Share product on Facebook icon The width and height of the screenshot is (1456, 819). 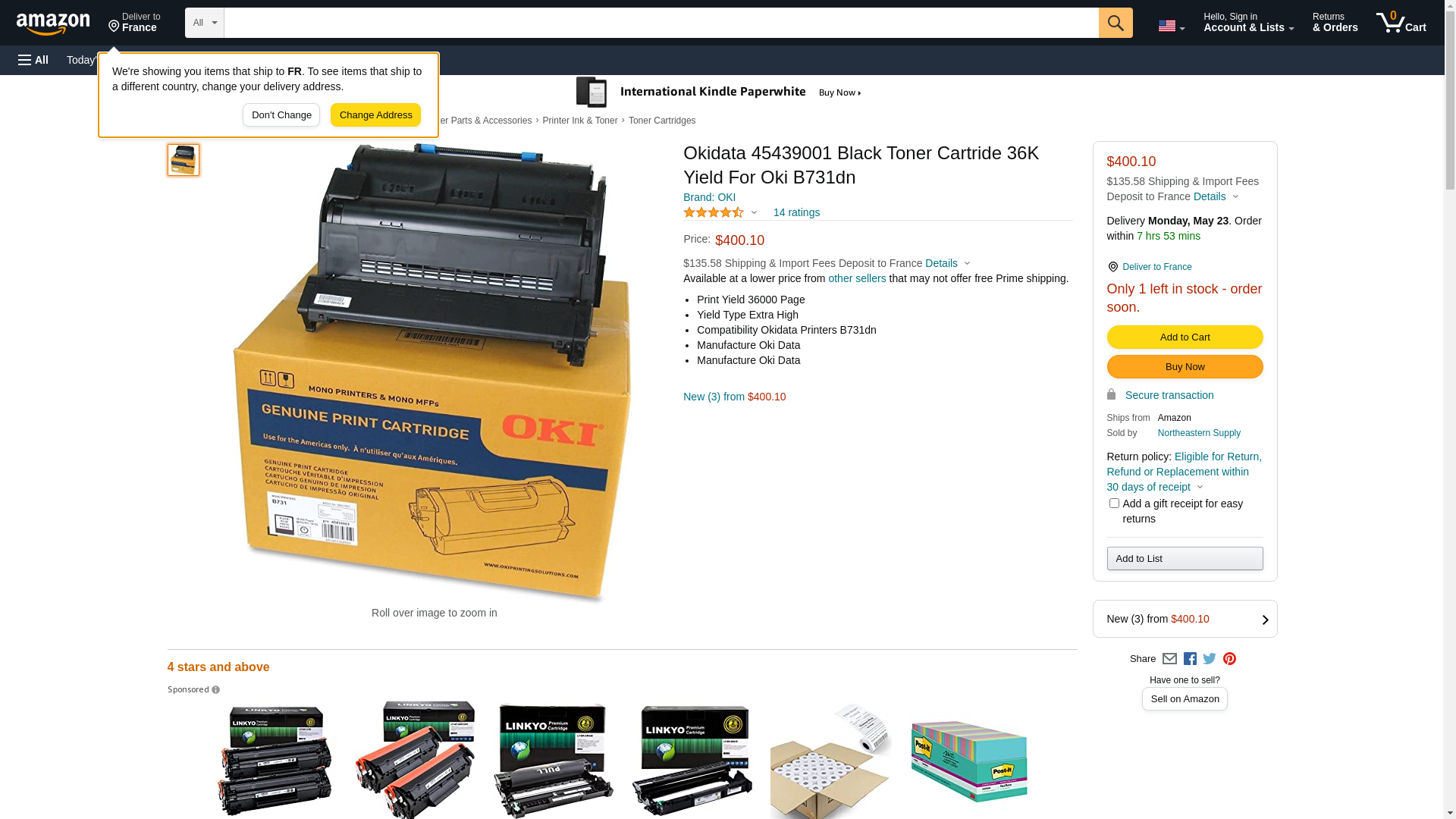(1190, 659)
